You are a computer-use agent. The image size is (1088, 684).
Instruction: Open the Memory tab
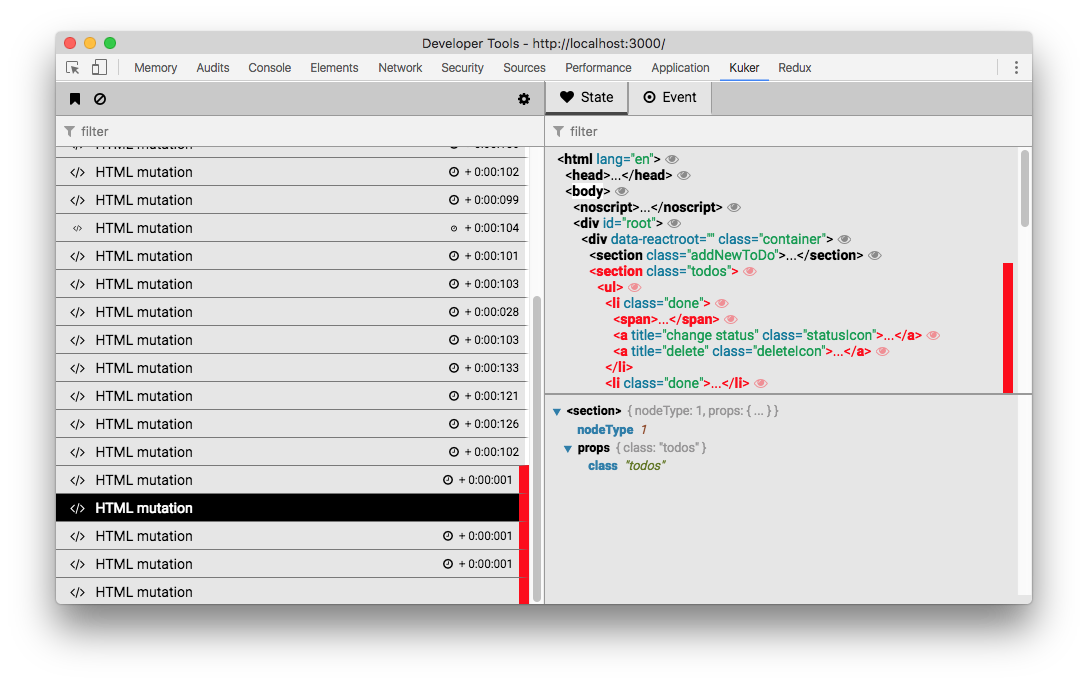(155, 67)
